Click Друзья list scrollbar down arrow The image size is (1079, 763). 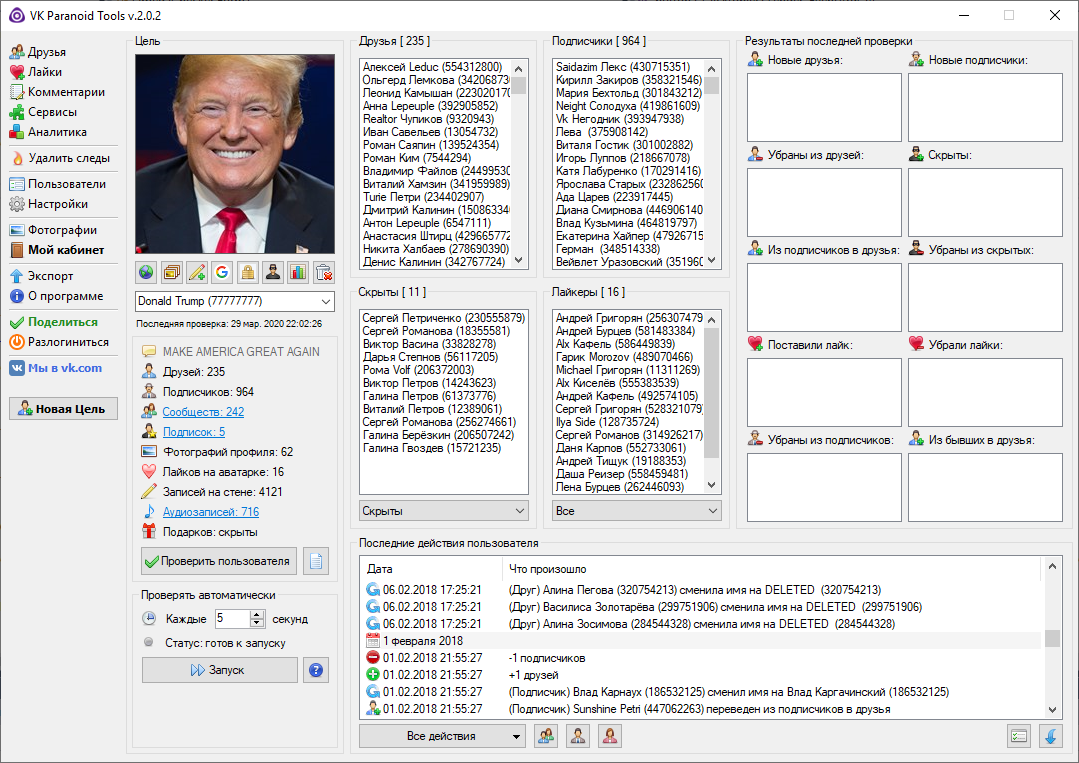pyautogui.click(x=519, y=260)
